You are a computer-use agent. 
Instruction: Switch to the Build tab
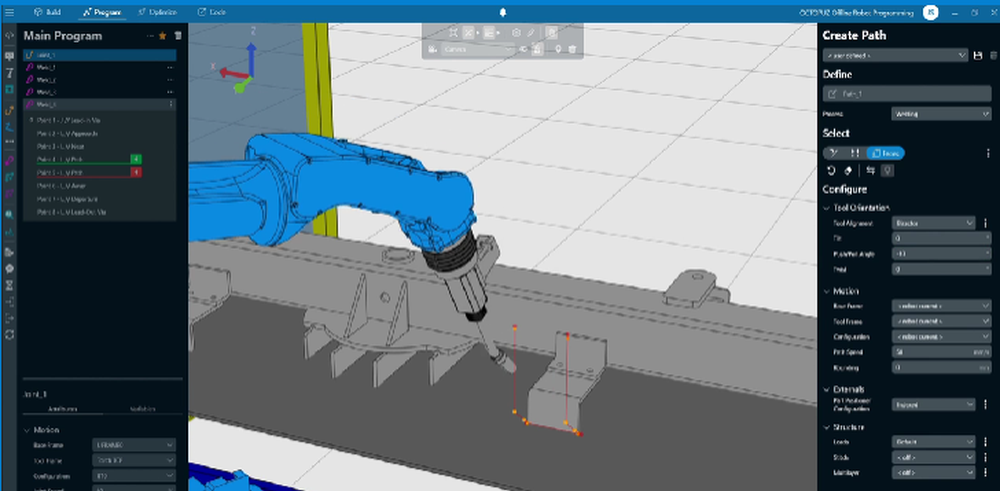47,12
